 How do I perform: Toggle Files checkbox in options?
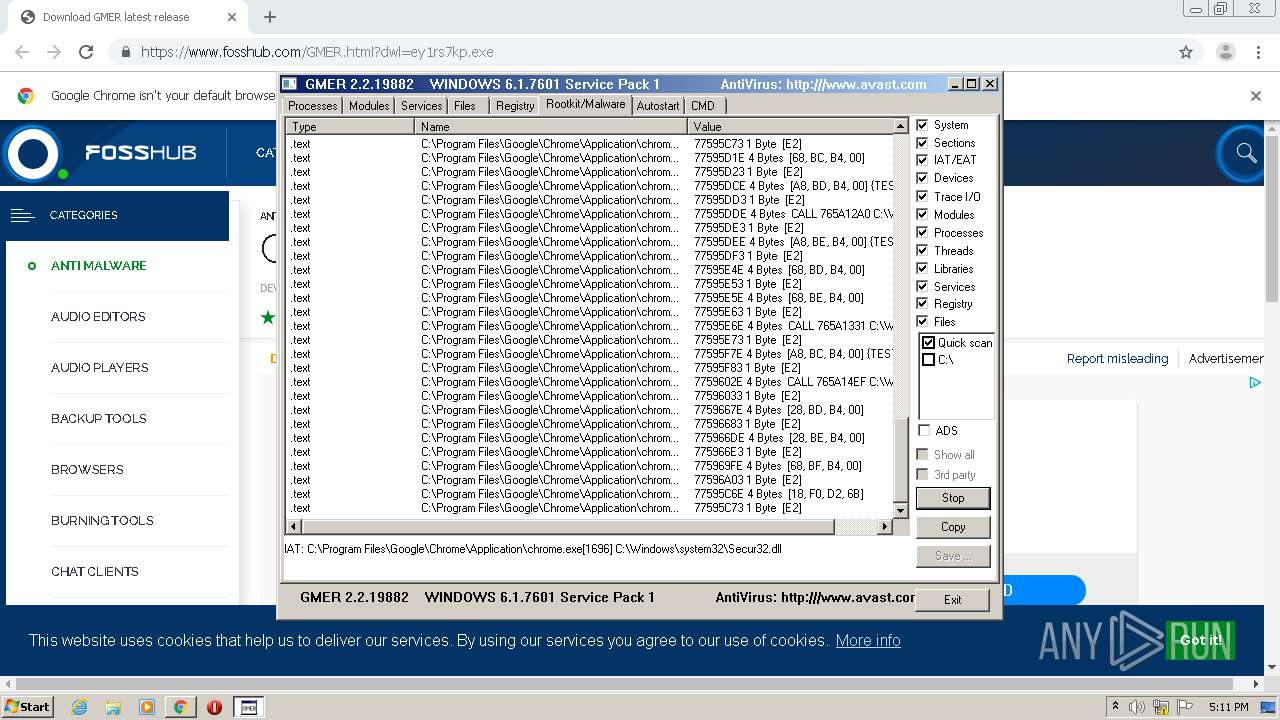click(922, 322)
